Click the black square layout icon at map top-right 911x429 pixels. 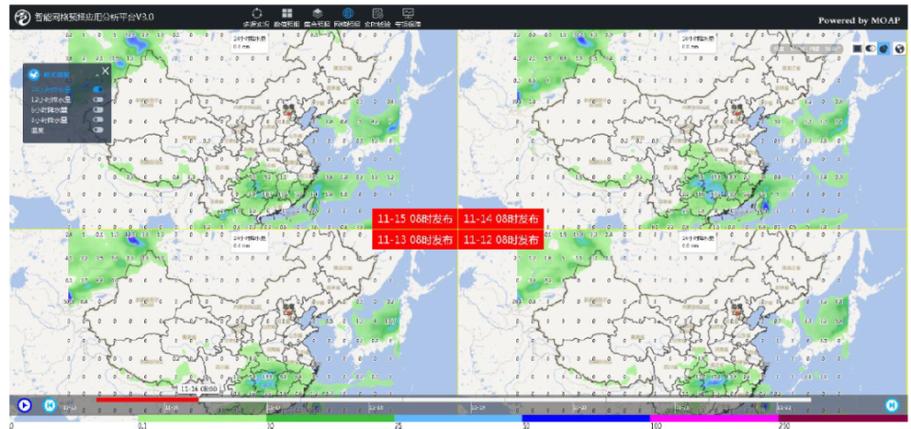[857, 48]
